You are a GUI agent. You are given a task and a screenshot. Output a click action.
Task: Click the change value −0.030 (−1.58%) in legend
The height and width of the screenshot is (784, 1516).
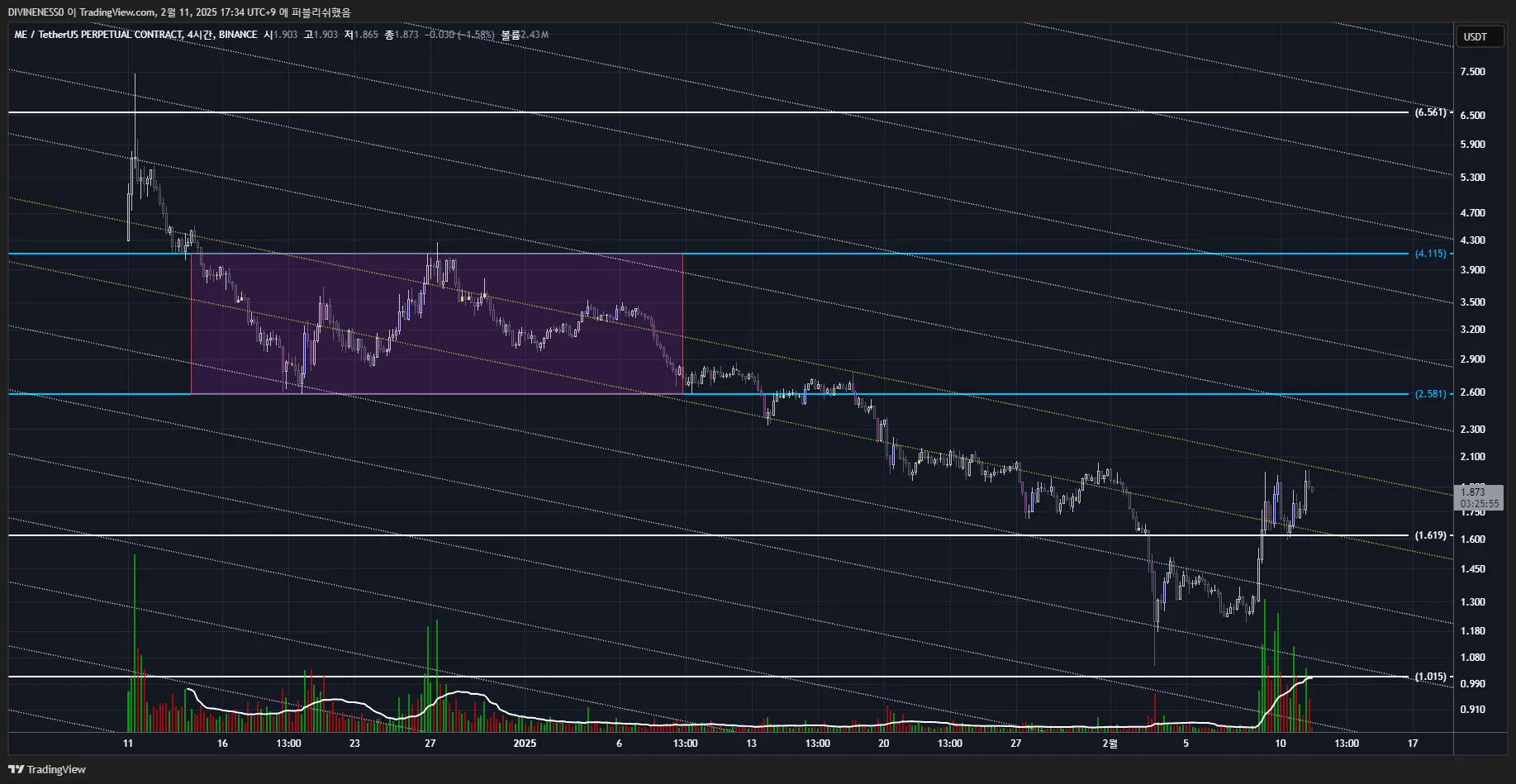(x=459, y=35)
